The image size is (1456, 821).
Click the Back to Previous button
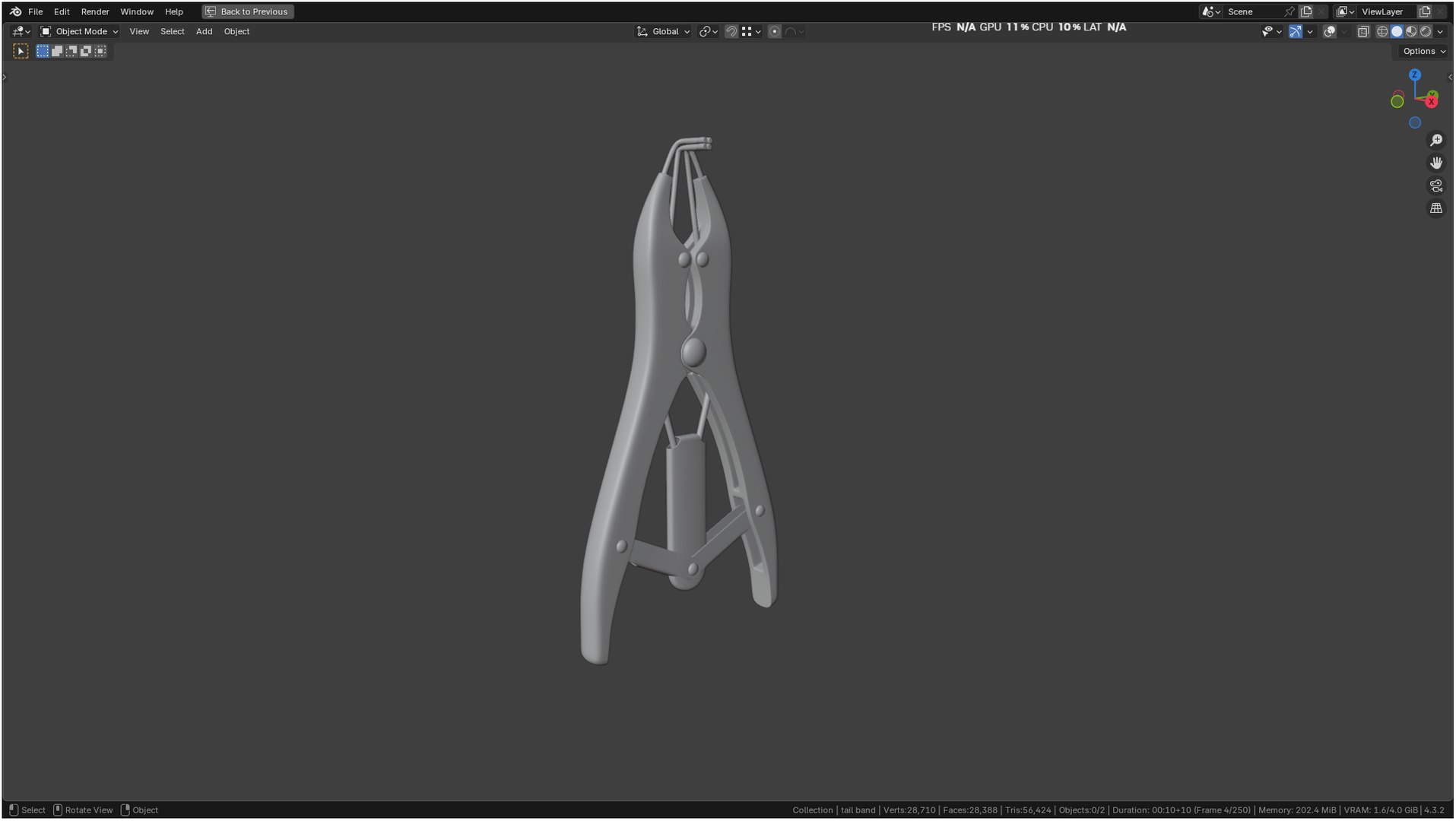[248, 11]
